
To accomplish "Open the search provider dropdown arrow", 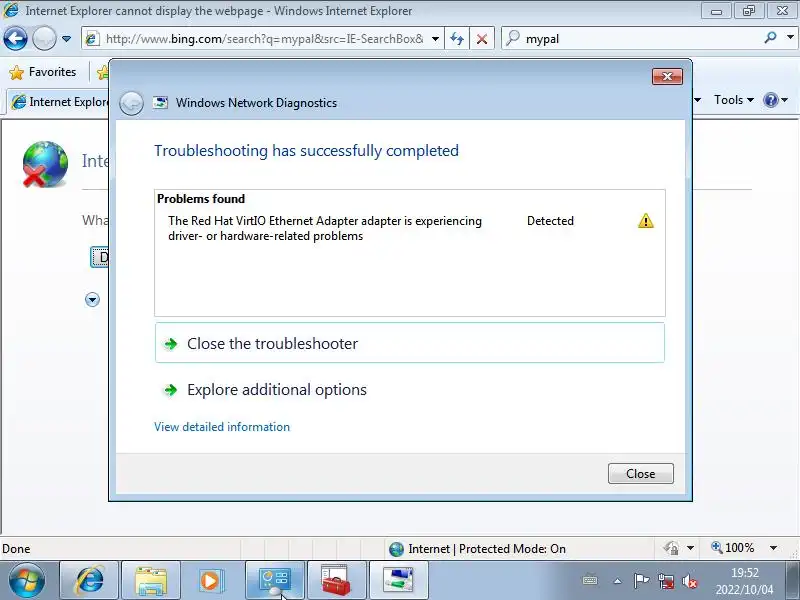I will tap(790, 38).
